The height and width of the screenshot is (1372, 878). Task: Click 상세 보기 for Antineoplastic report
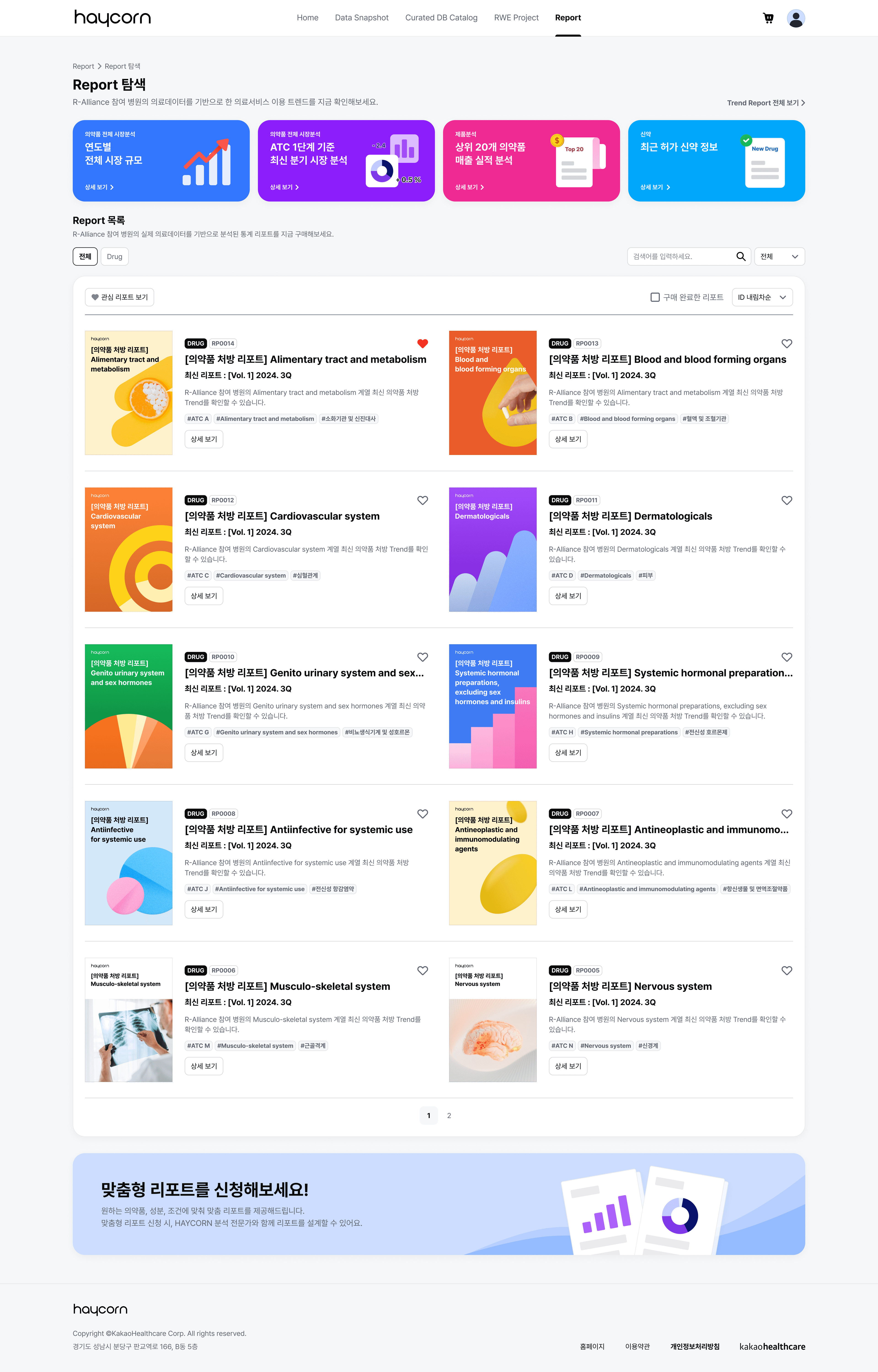[x=568, y=909]
